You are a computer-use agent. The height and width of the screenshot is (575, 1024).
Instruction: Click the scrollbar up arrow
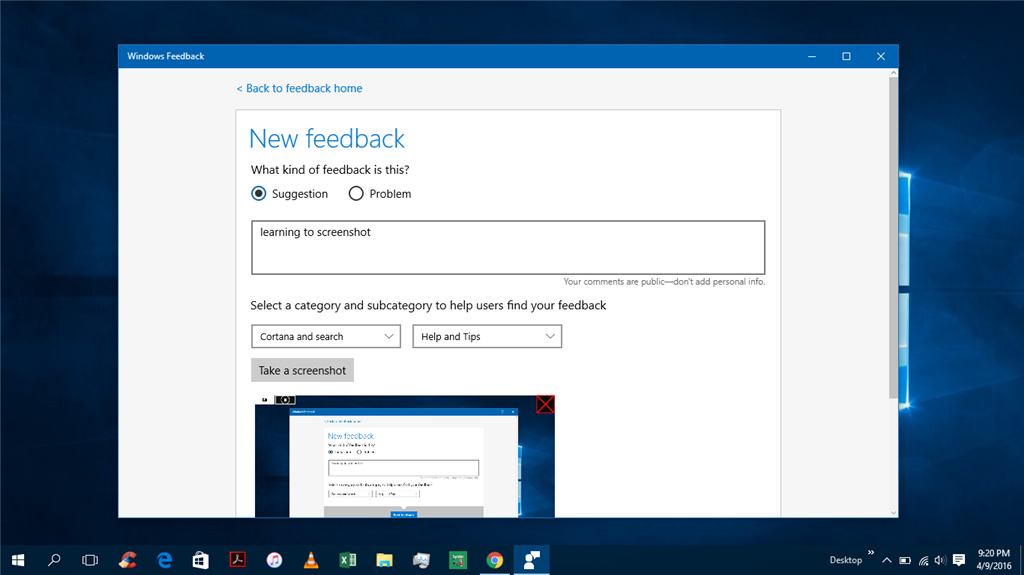pos(893,73)
